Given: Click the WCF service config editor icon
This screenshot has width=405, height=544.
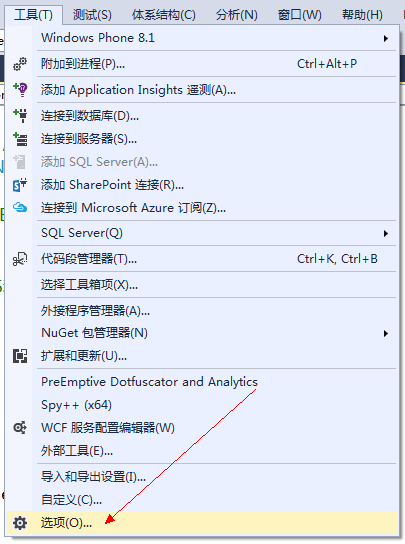Looking at the screenshot, I should click(x=20, y=427).
